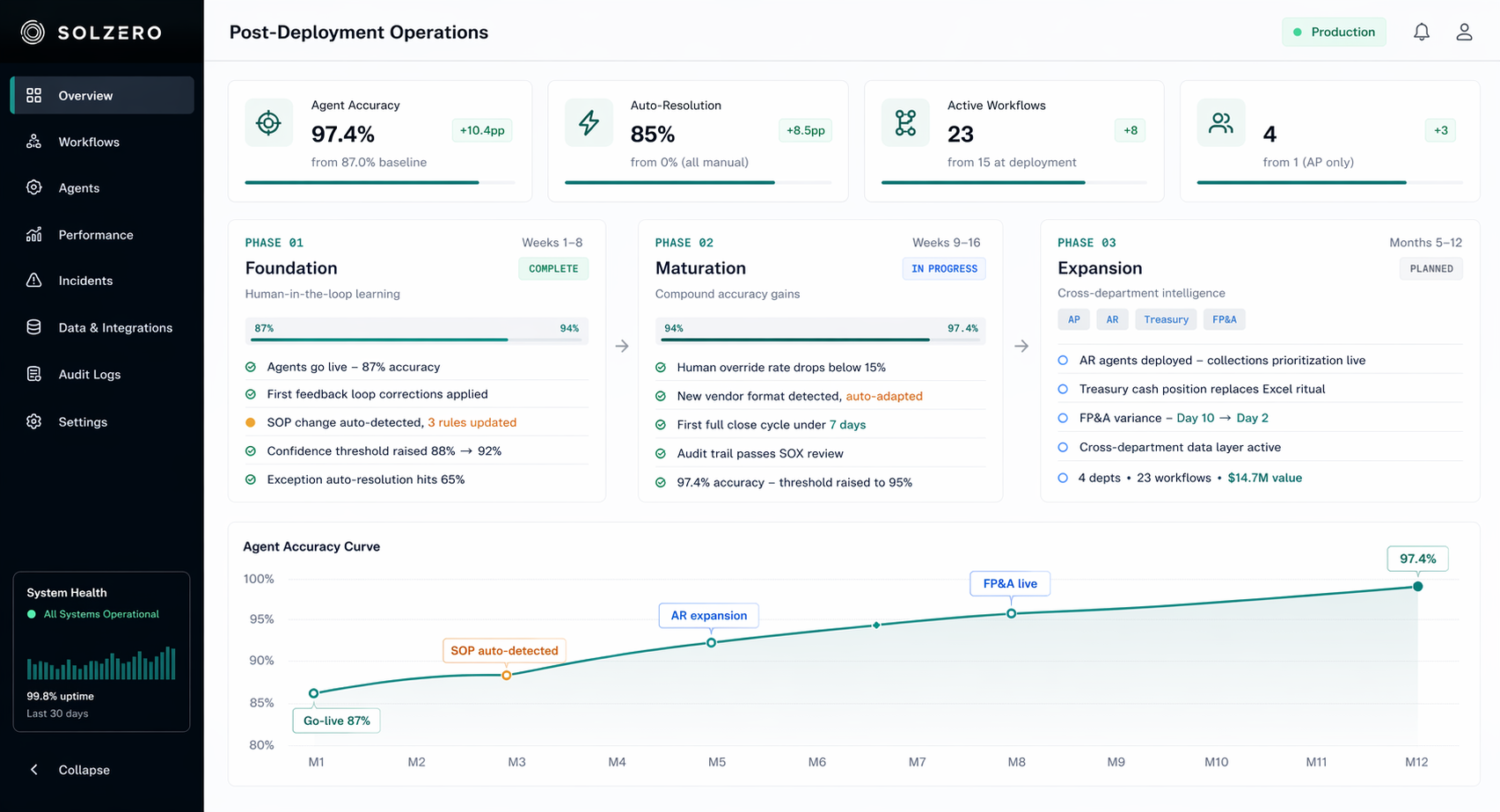1500x812 pixels.
Task: Click the +8 badge on Active Workflows
Action: pyautogui.click(x=1130, y=130)
